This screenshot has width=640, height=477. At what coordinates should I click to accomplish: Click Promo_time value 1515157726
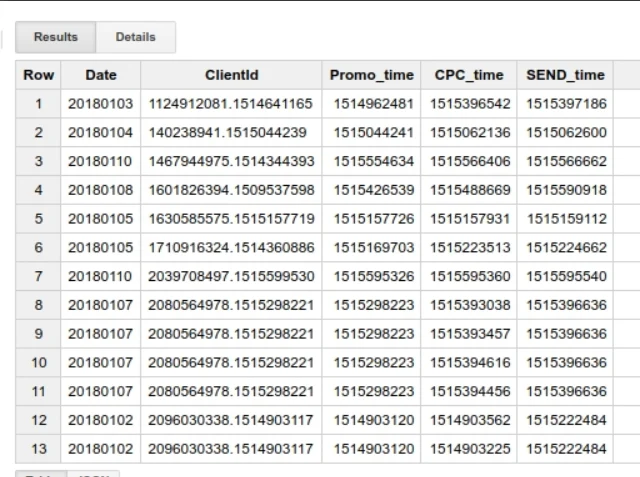point(373,219)
